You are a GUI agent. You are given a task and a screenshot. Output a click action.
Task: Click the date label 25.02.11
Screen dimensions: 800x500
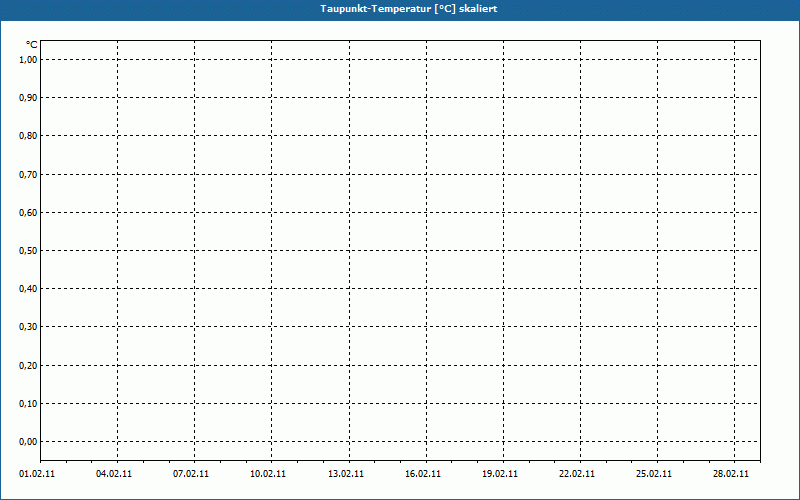pyautogui.click(x=654, y=474)
